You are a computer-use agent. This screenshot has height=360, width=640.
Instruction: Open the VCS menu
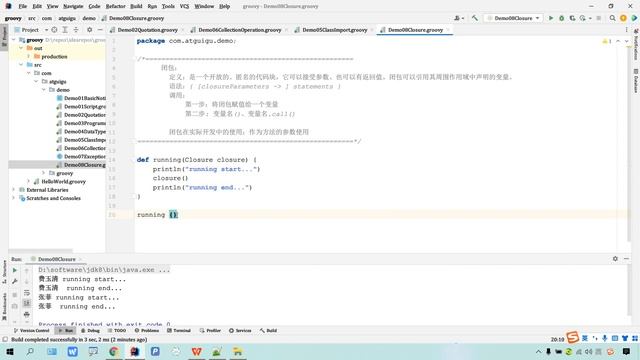tap(184, 6)
